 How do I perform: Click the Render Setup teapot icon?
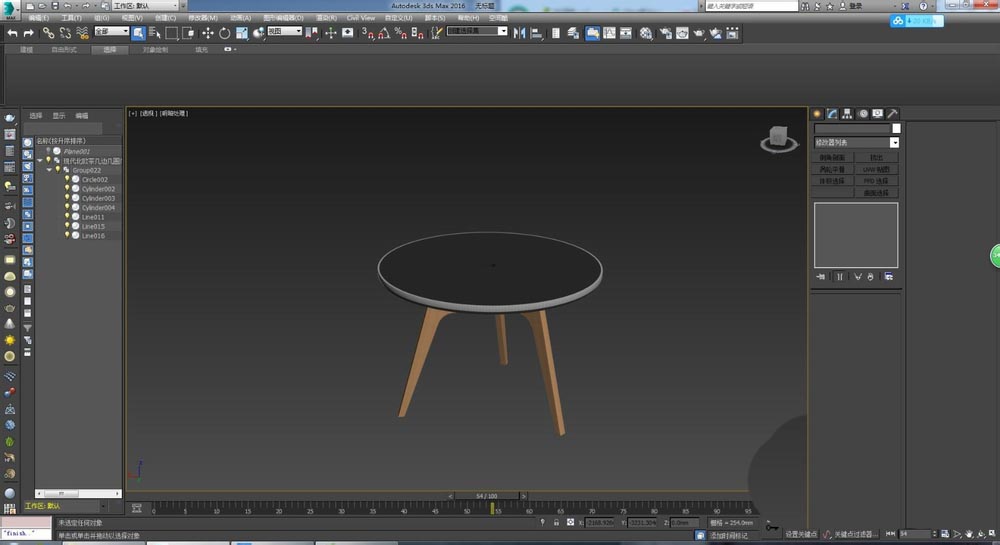click(664, 33)
